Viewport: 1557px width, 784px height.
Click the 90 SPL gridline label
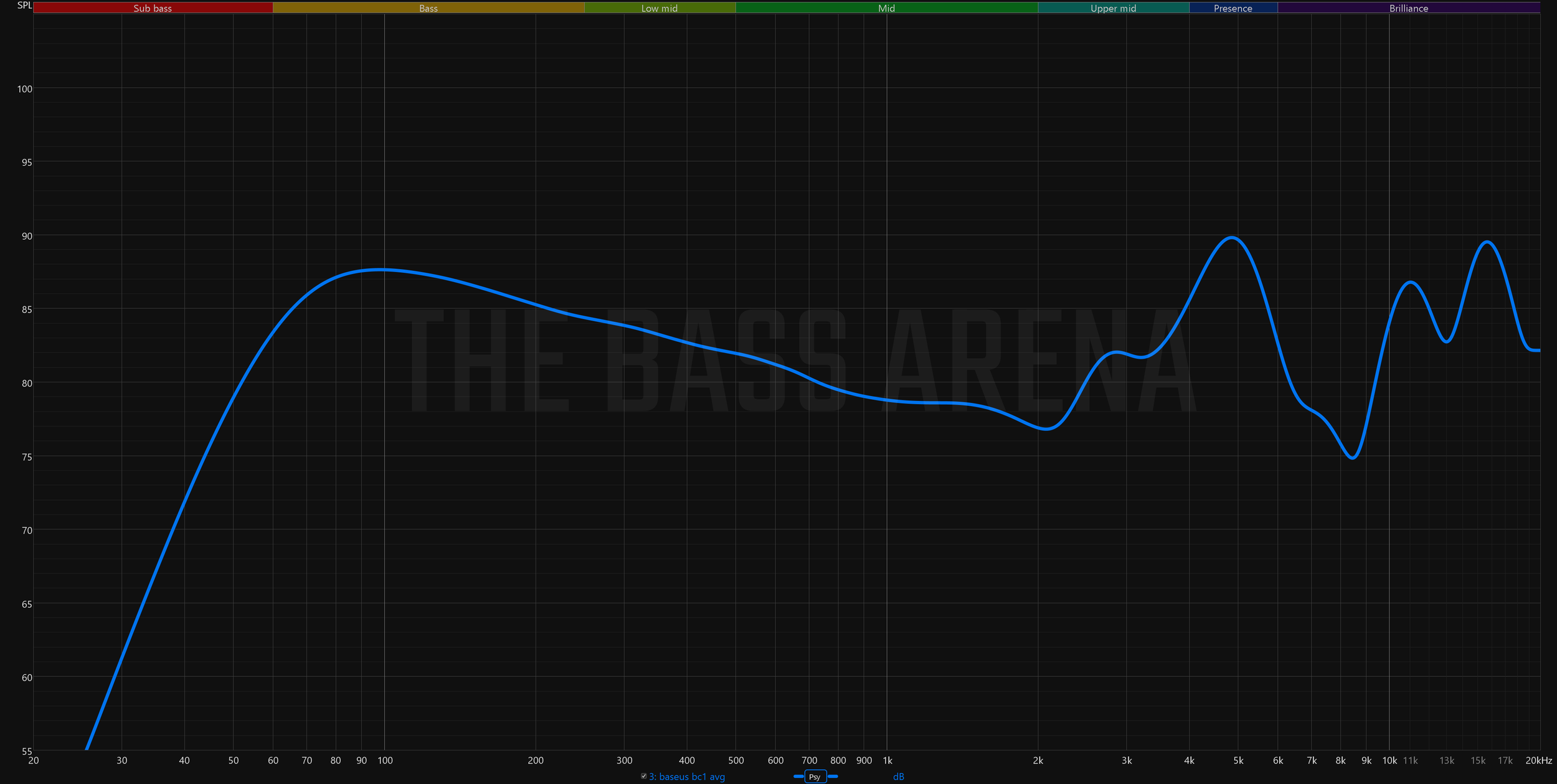click(x=26, y=236)
